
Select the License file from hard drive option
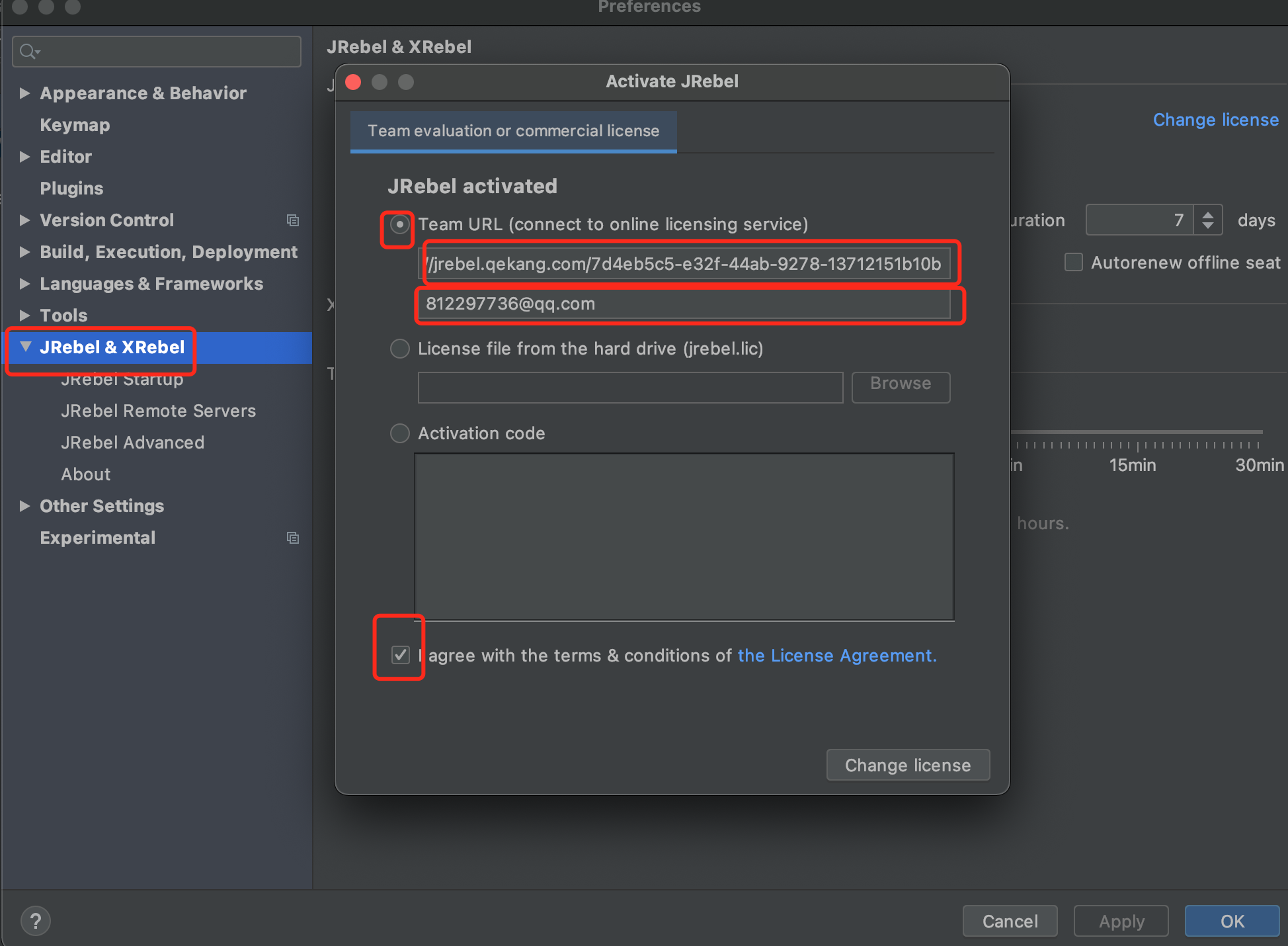pyautogui.click(x=399, y=349)
